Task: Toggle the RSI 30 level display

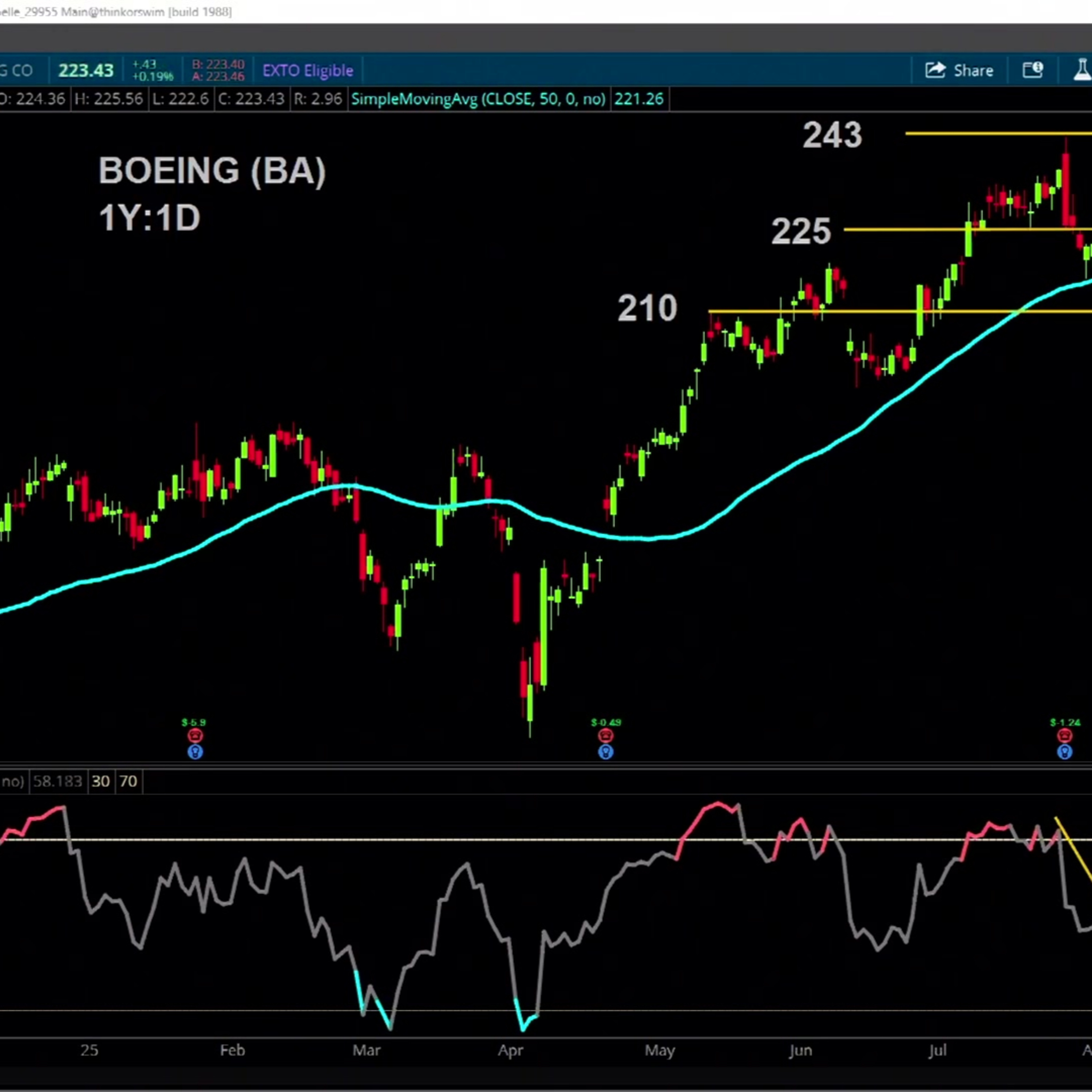Action: pos(100,781)
